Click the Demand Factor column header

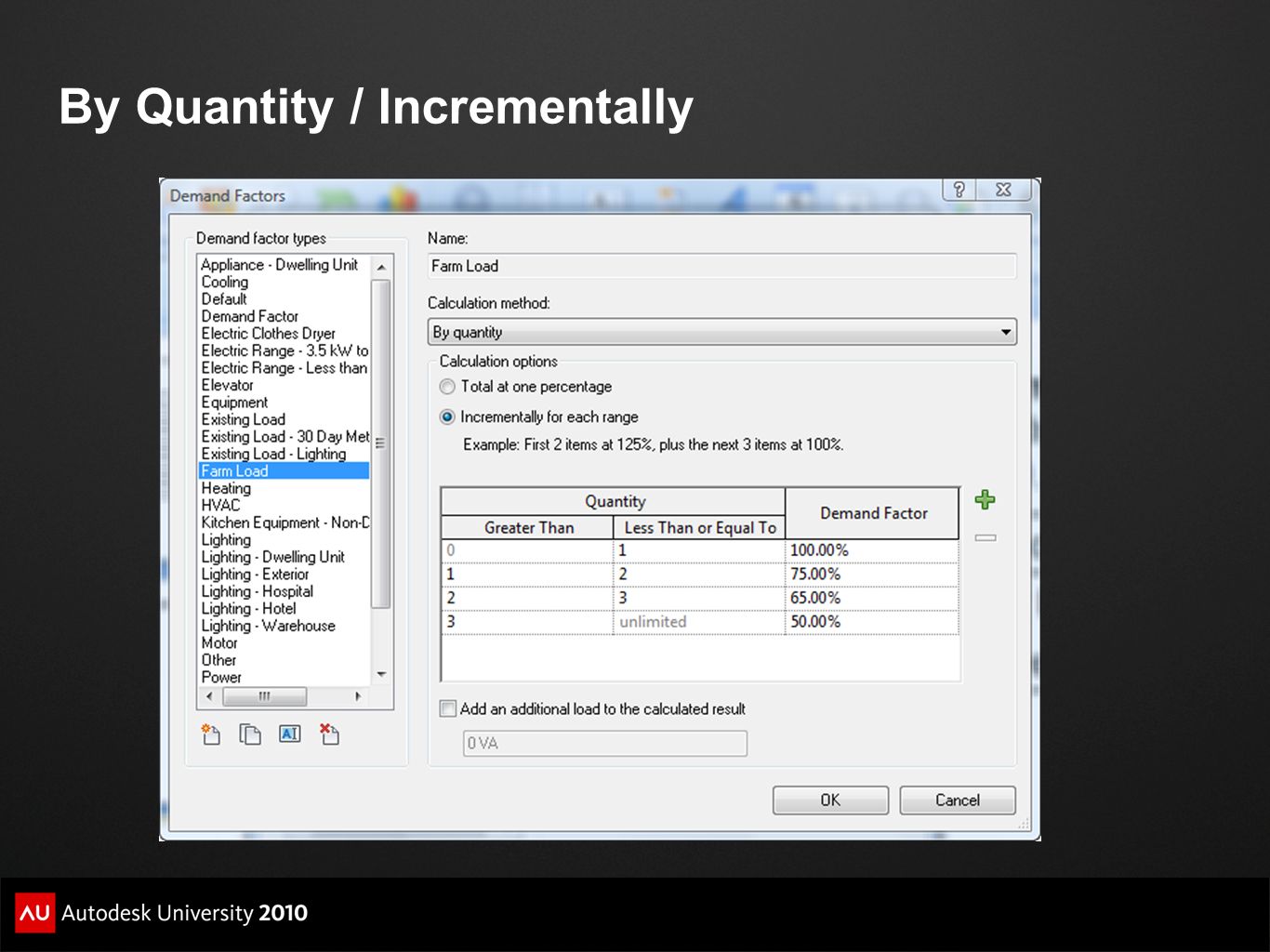point(873,513)
